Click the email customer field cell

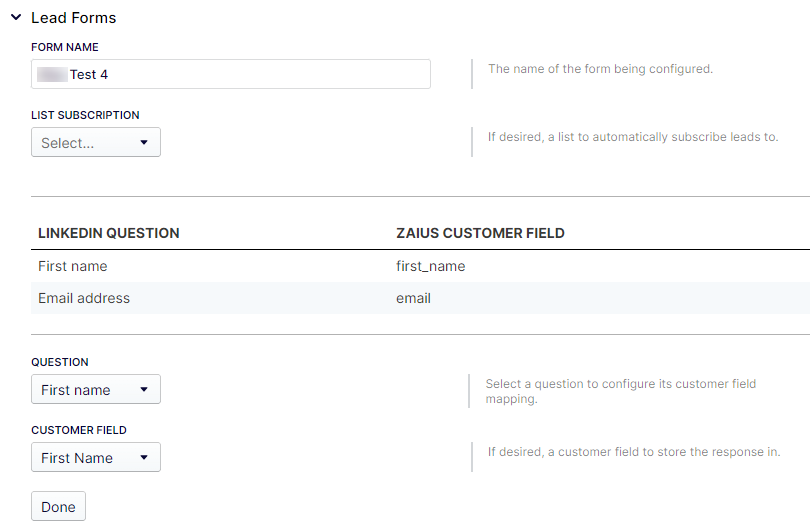[413, 298]
